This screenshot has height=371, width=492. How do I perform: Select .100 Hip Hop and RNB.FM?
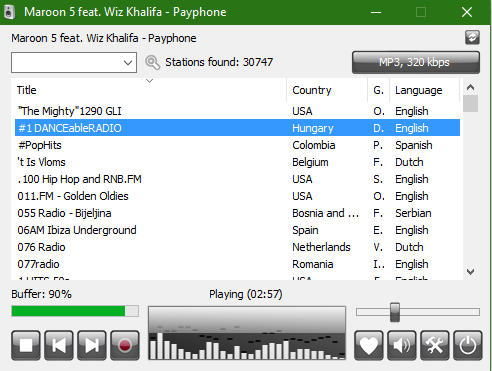(x=237, y=179)
